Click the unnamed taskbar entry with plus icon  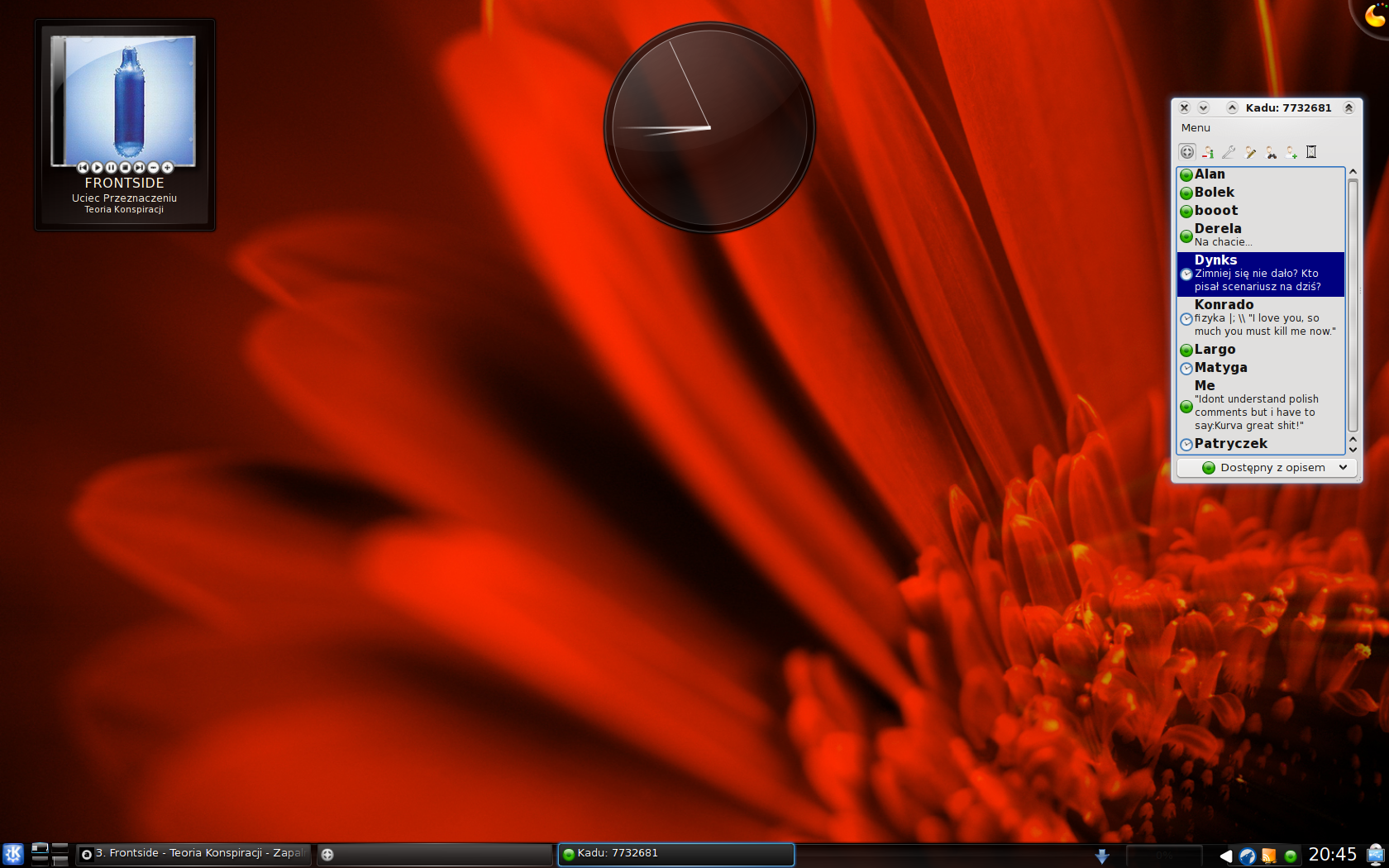click(x=434, y=854)
